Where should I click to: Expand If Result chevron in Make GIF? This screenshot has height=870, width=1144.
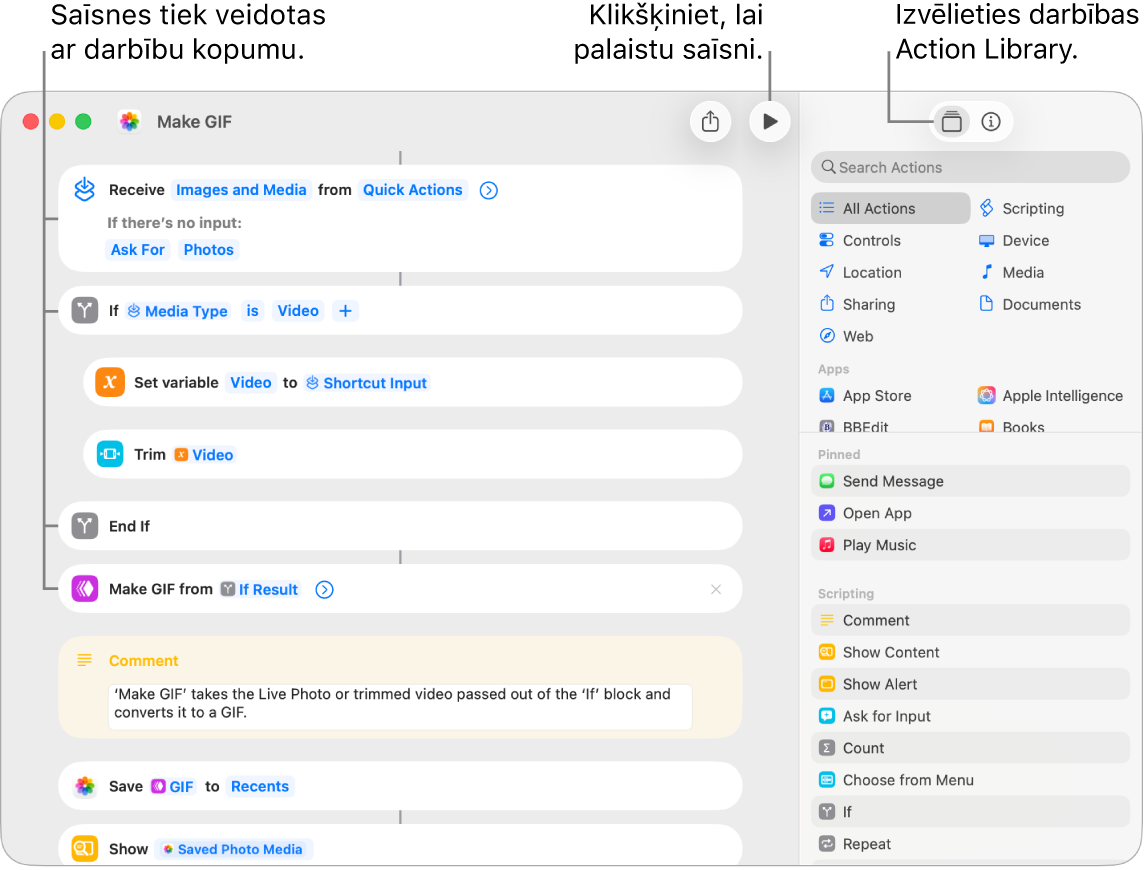click(324, 589)
